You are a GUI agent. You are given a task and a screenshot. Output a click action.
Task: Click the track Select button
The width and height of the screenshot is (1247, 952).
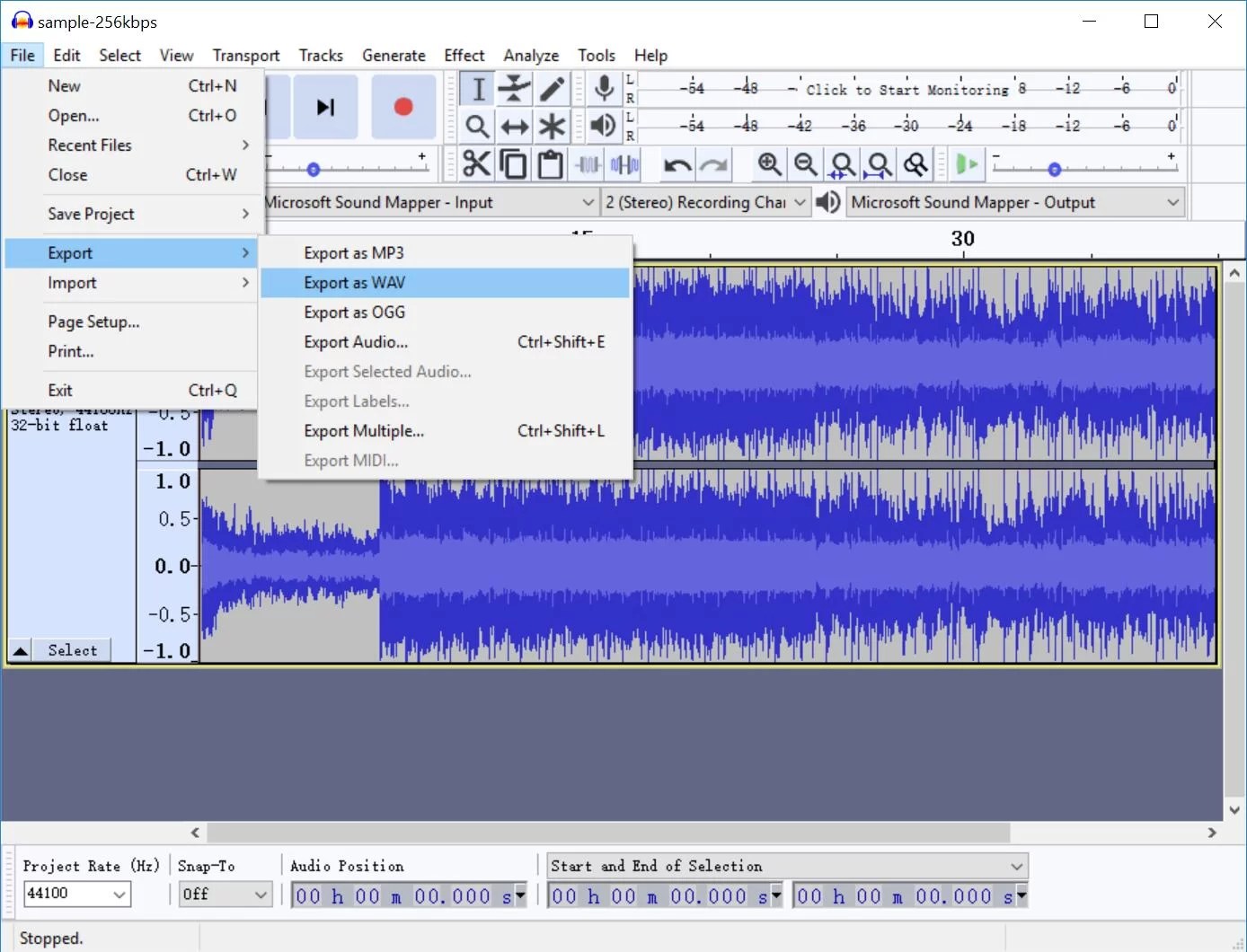(x=72, y=649)
